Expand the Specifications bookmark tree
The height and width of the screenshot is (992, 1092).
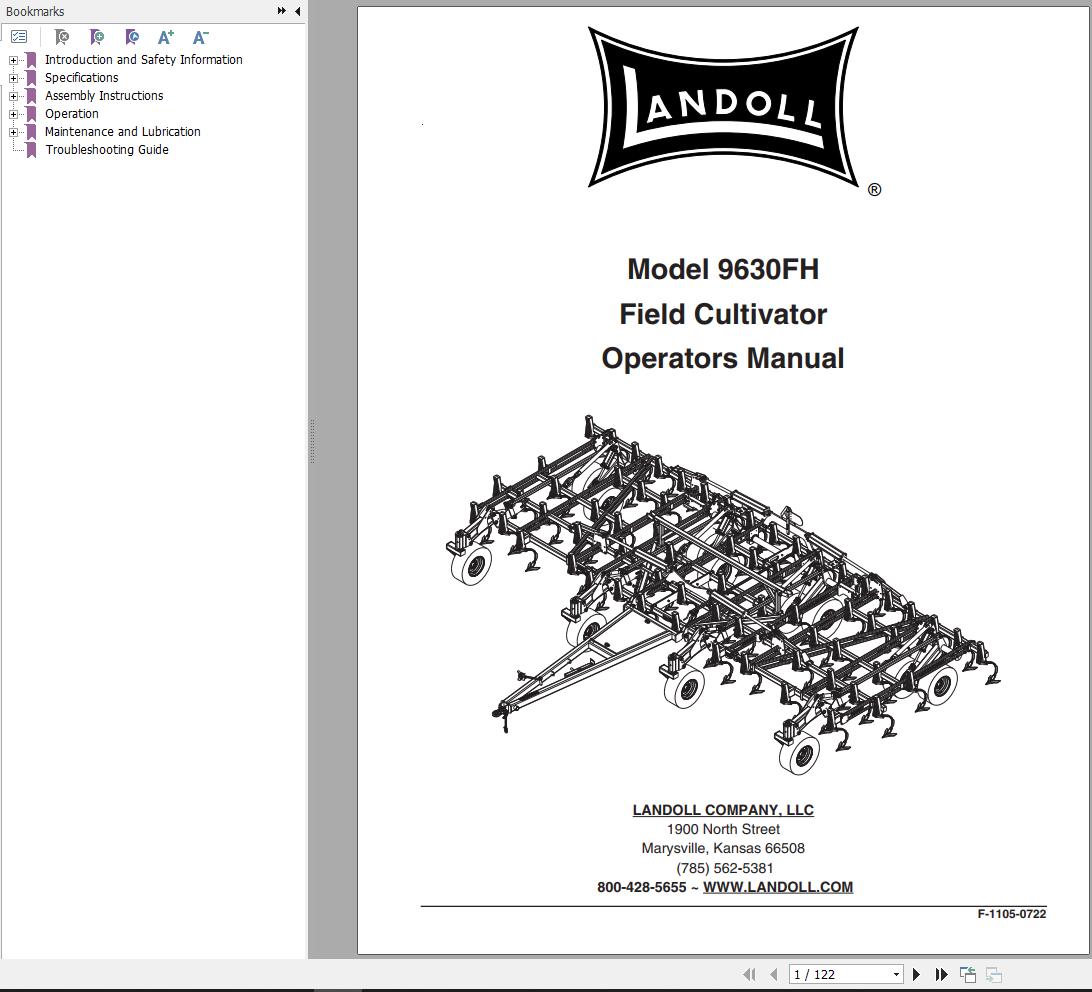tap(11, 77)
